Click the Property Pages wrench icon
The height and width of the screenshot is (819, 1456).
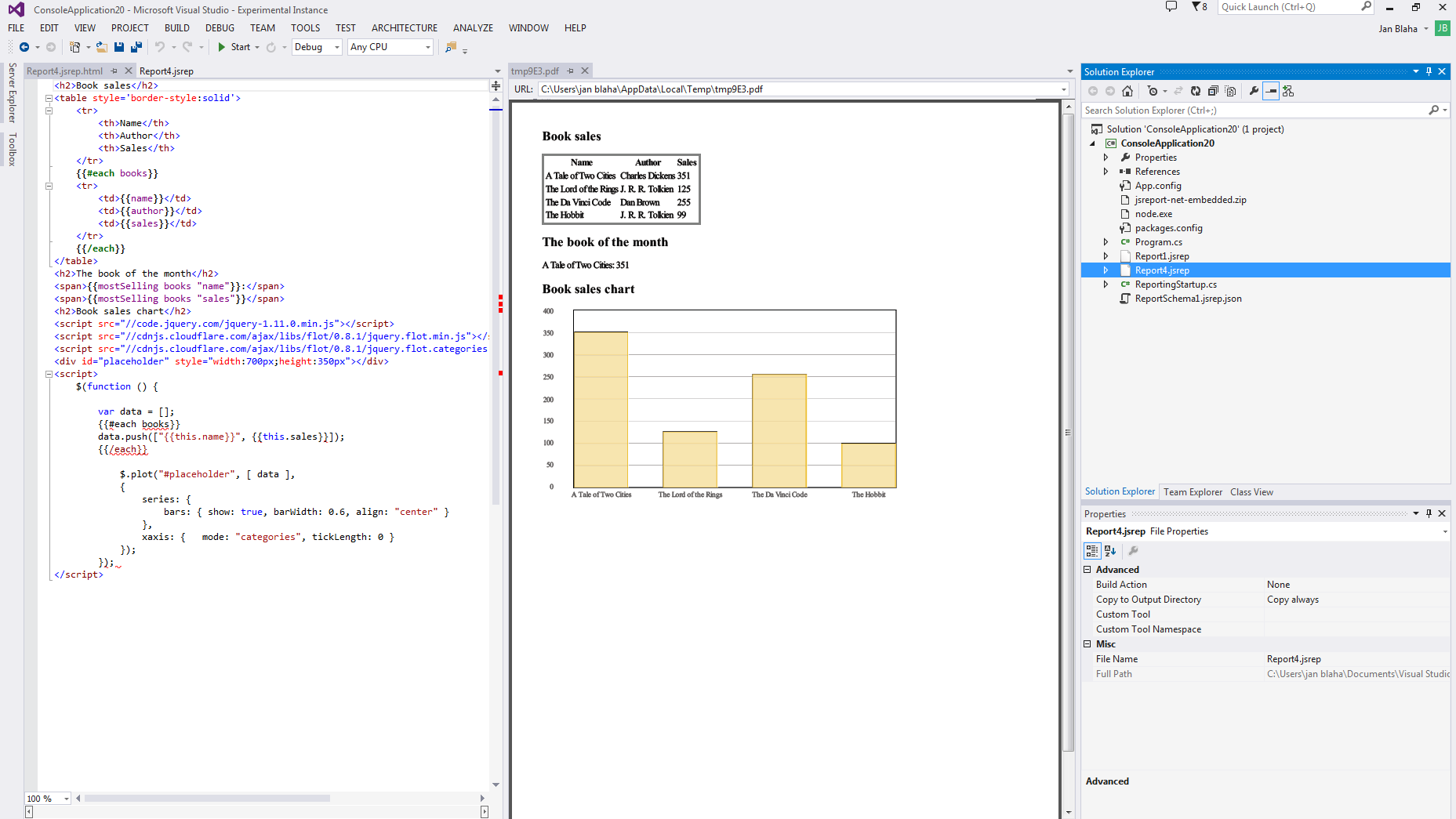[1133, 551]
